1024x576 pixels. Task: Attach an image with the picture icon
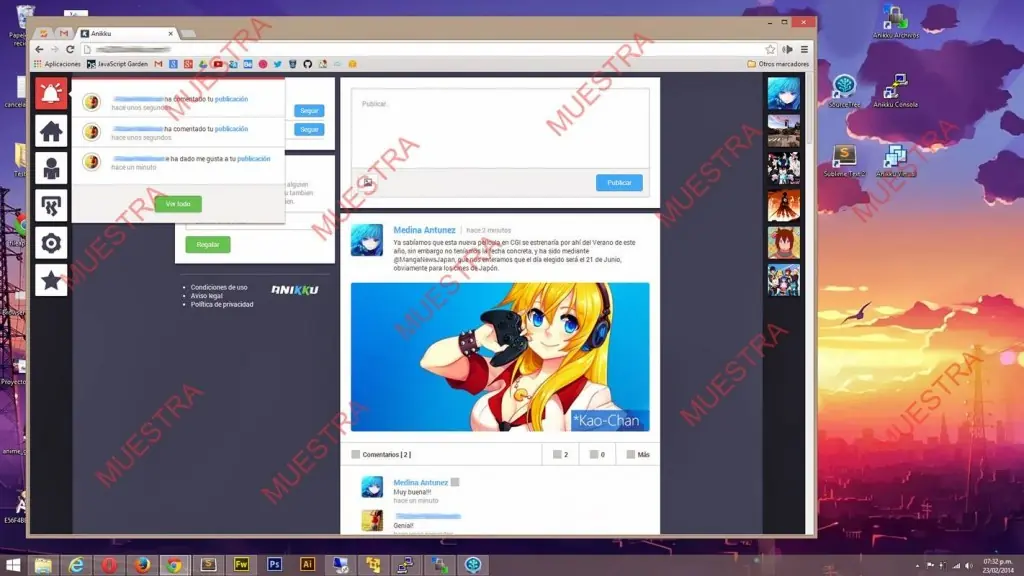tap(367, 182)
